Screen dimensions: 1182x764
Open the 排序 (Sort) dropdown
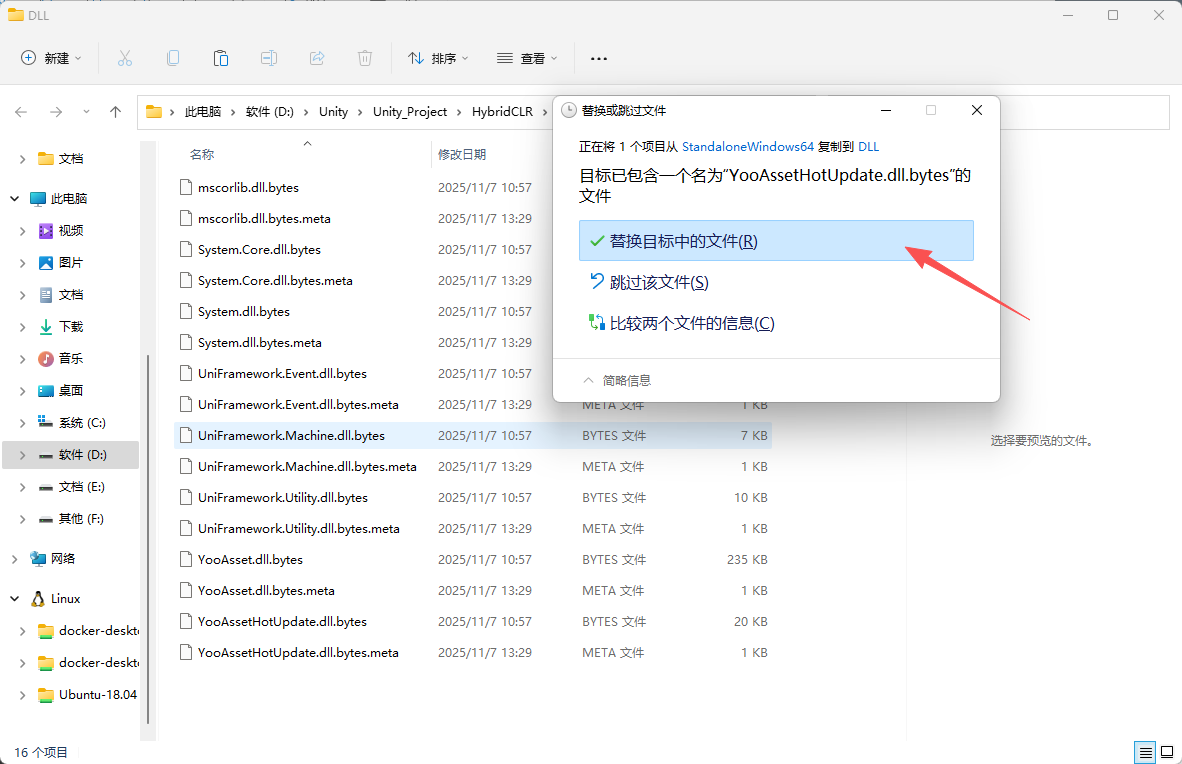(438, 58)
